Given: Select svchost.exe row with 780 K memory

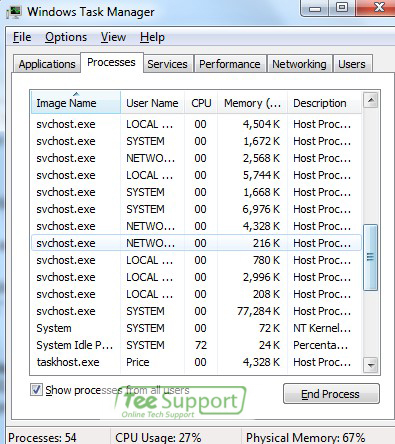Looking at the screenshot, I should 196,260.
